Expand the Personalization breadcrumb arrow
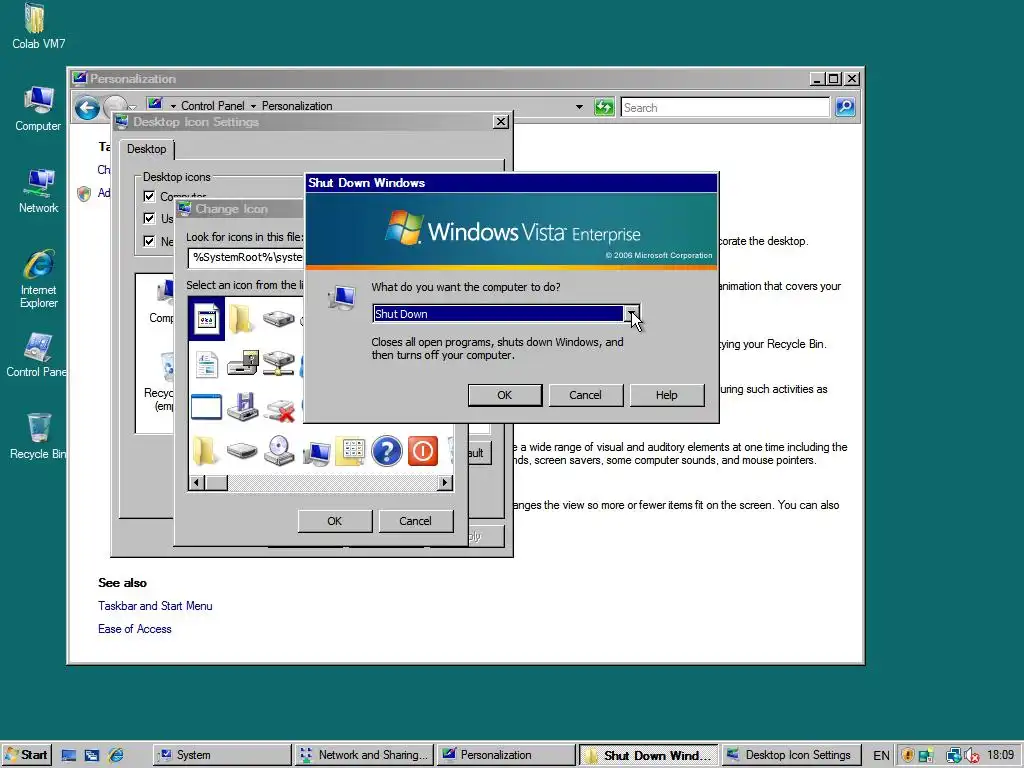1024x768 pixels. click(x=253, y=106)
